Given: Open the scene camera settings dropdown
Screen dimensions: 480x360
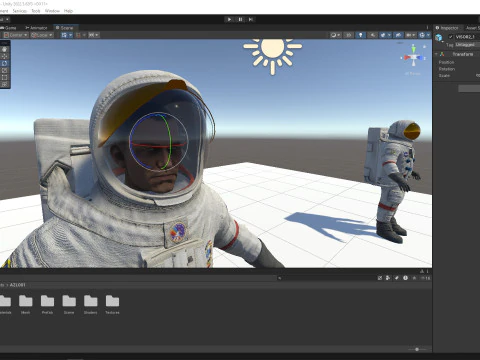Looking at the screenshot, I should 410,35.
